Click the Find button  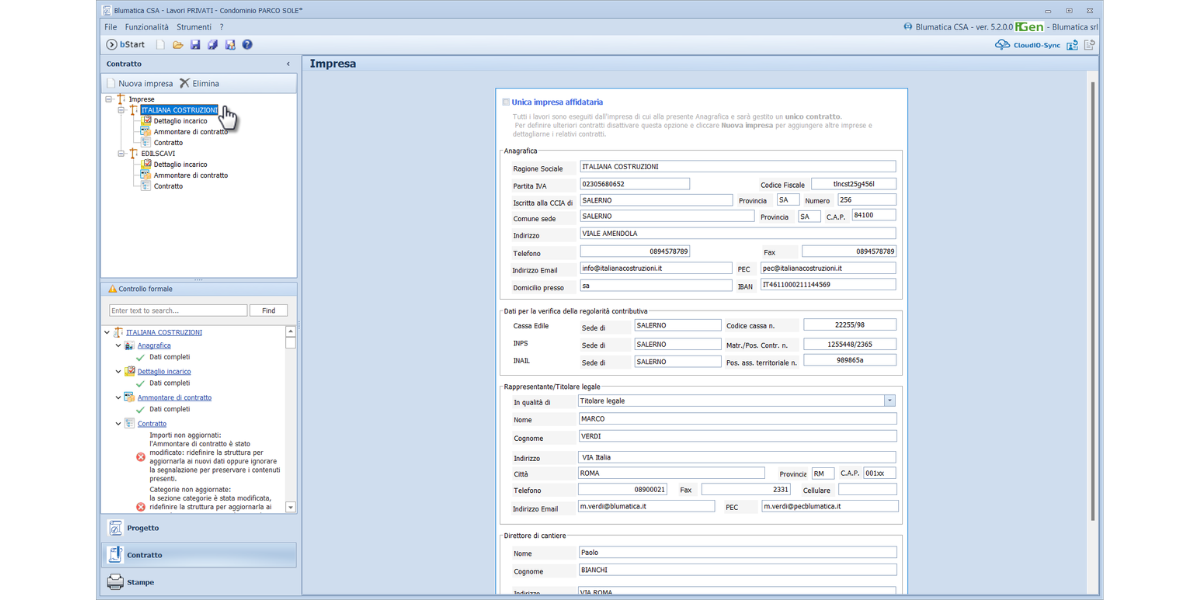(x=268, y=311)
